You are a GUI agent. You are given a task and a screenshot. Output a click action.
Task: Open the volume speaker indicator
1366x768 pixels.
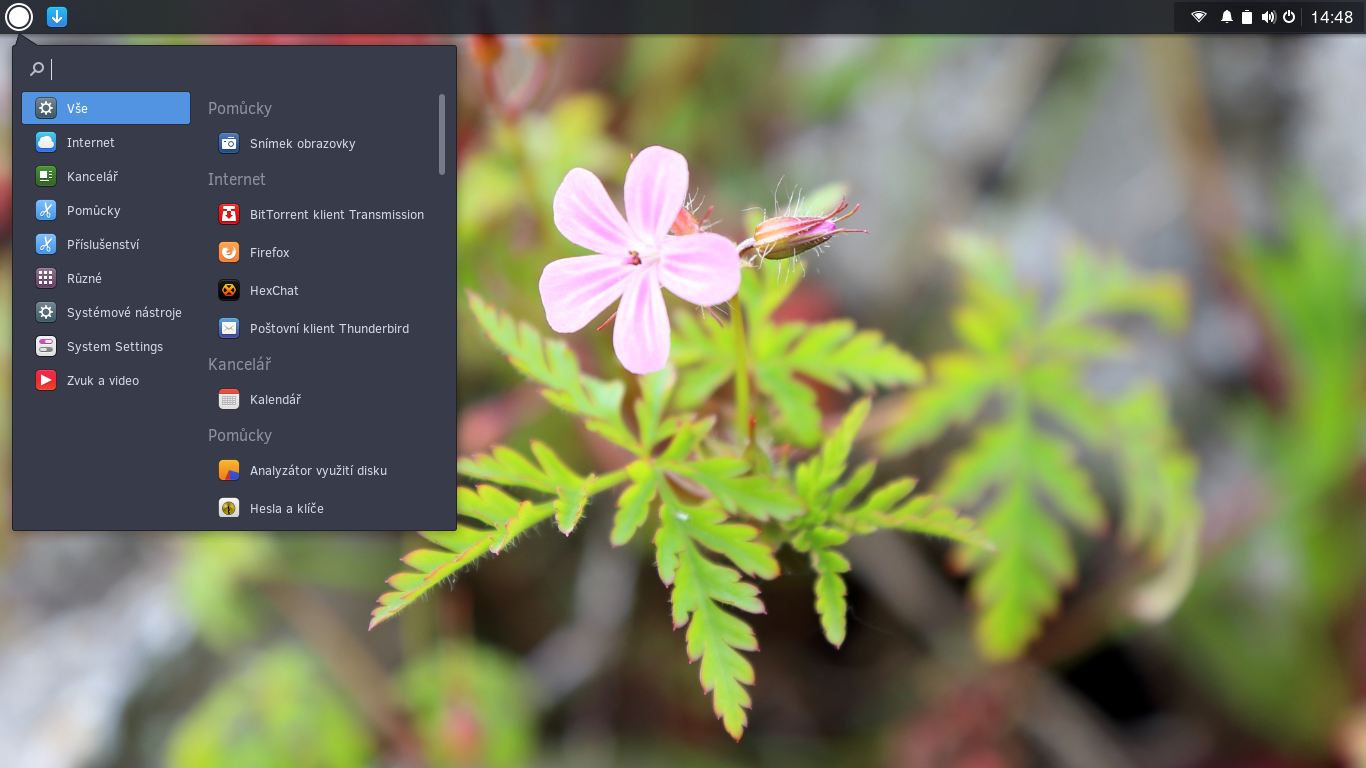[x=1268, y=17]
